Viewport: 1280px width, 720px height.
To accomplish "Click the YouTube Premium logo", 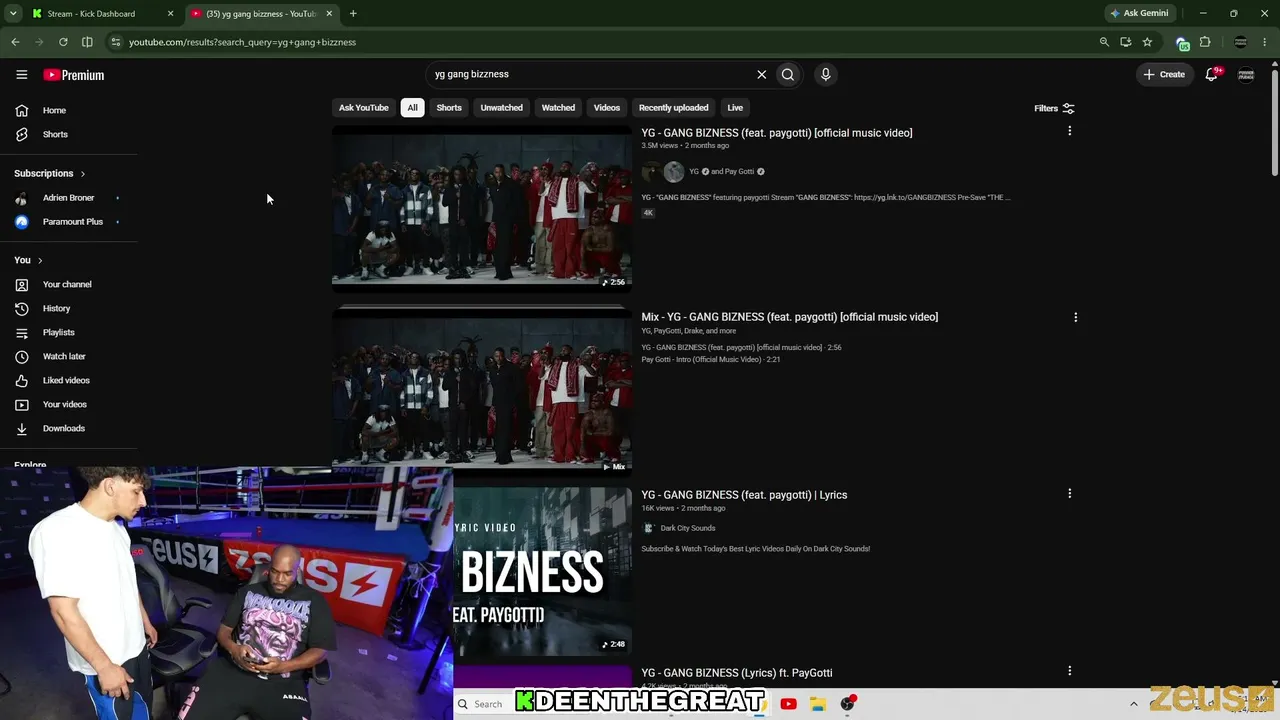I will click(x=73, y=75).
